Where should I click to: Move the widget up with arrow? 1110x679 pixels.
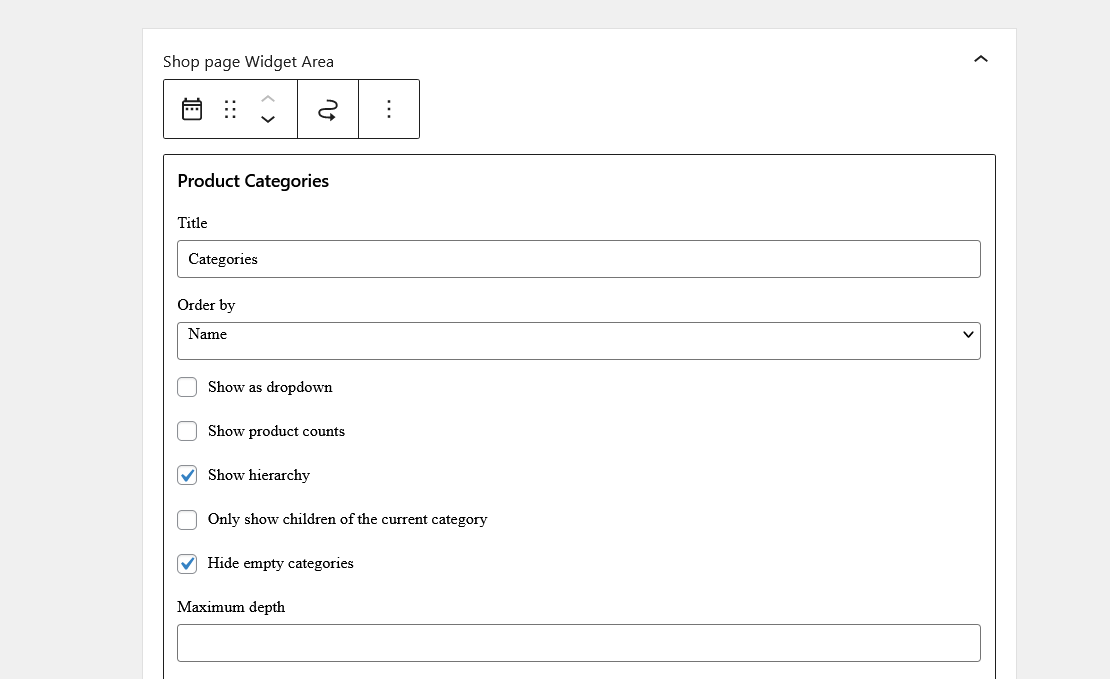click(268, 98)
